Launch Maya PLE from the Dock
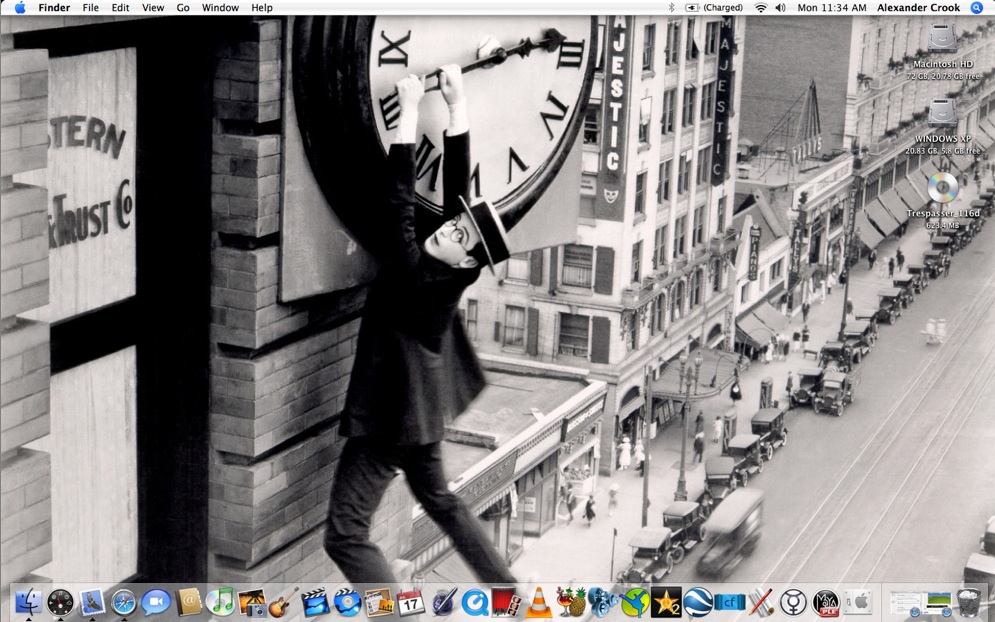The width and height of the screenshot is (995, 622). 826,602
